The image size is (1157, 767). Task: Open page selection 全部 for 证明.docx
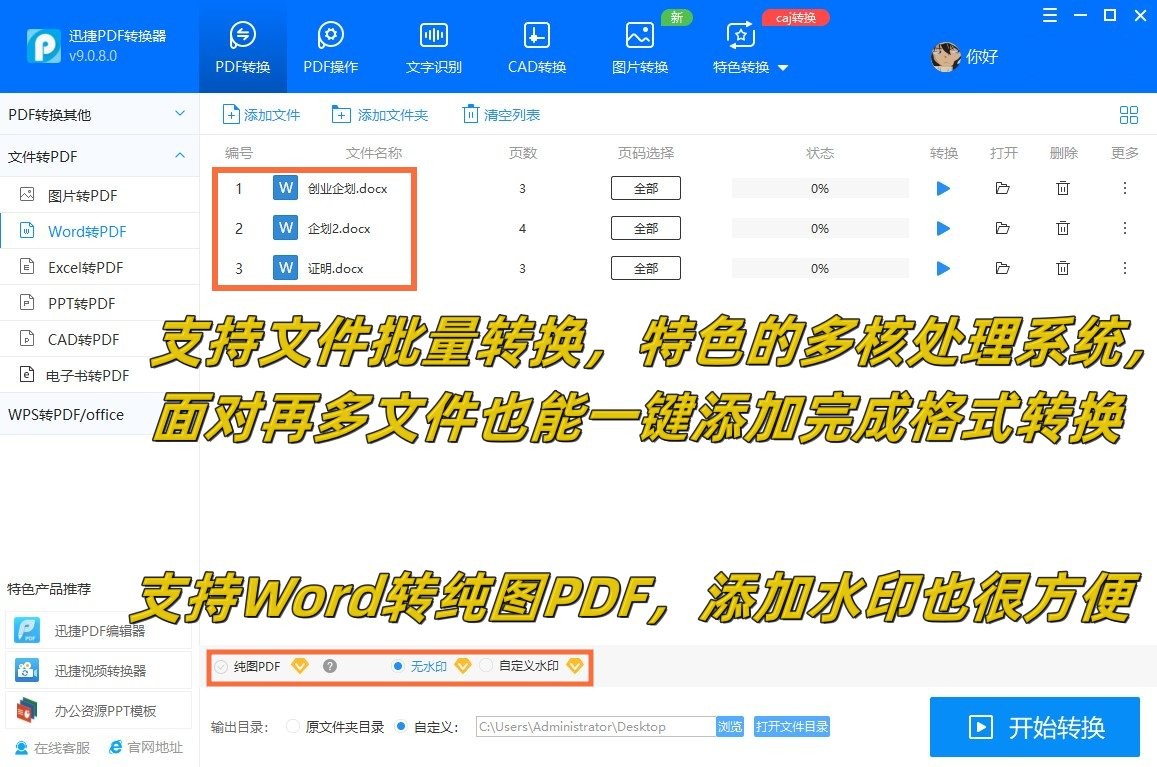[646, 268]
